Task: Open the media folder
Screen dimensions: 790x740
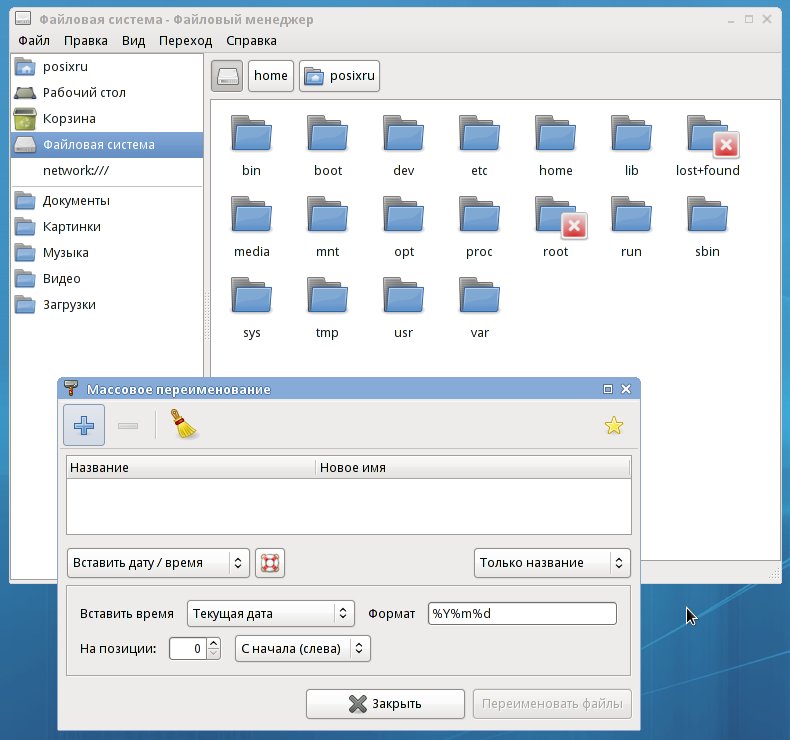Action: (251, 226)
